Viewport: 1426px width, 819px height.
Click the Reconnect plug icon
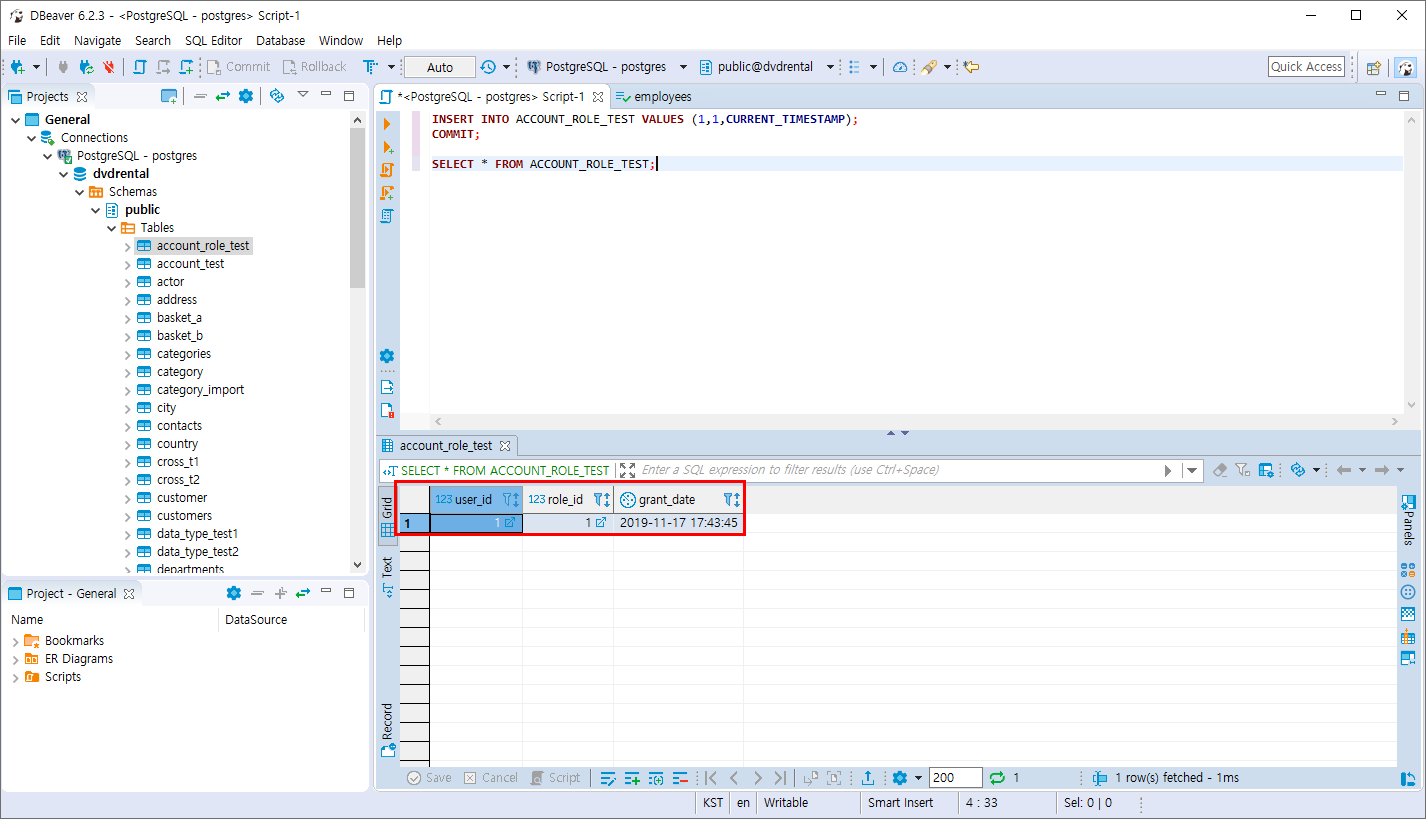tap(86, 67)
